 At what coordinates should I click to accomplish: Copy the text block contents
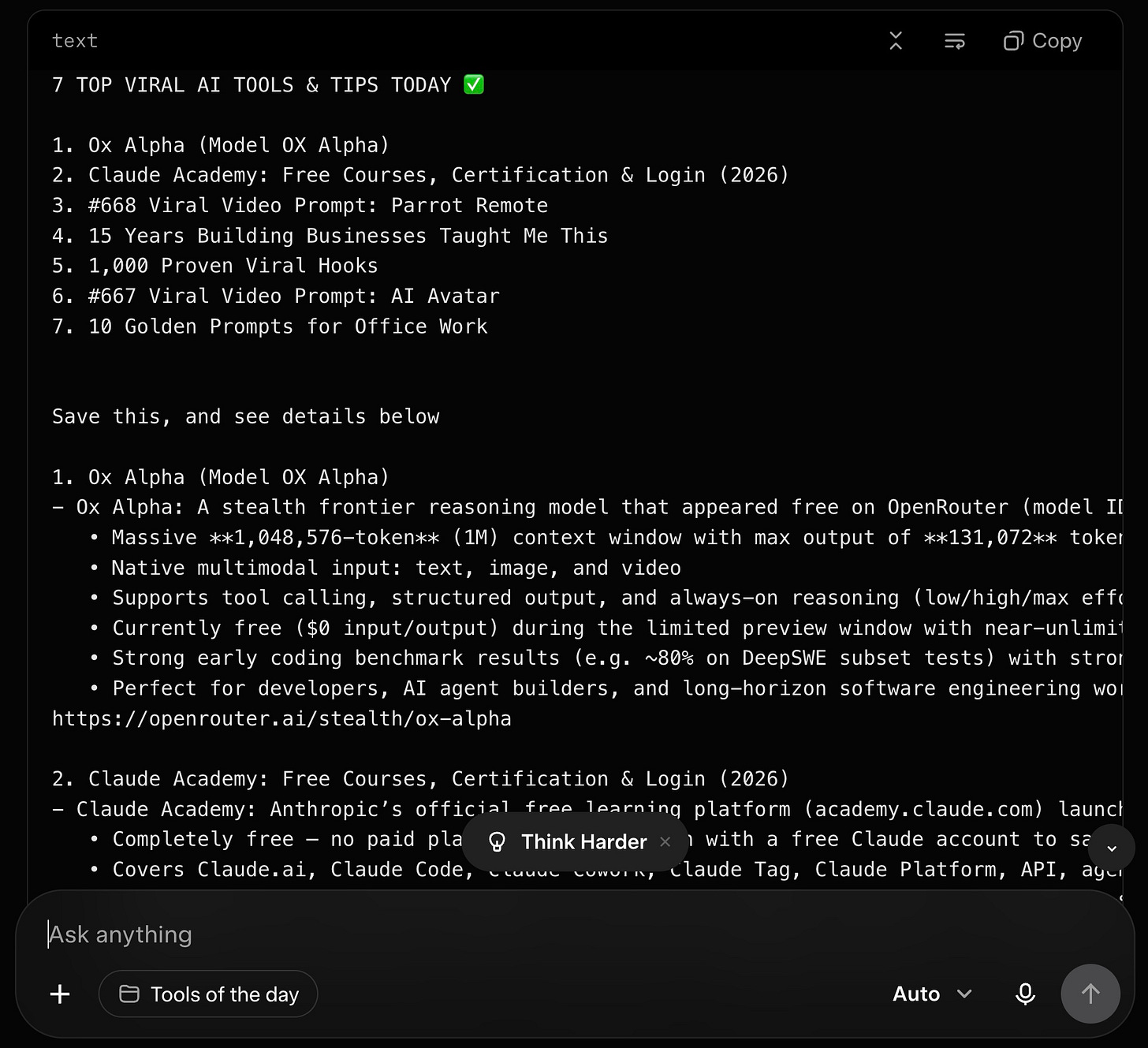[1042, 41]
